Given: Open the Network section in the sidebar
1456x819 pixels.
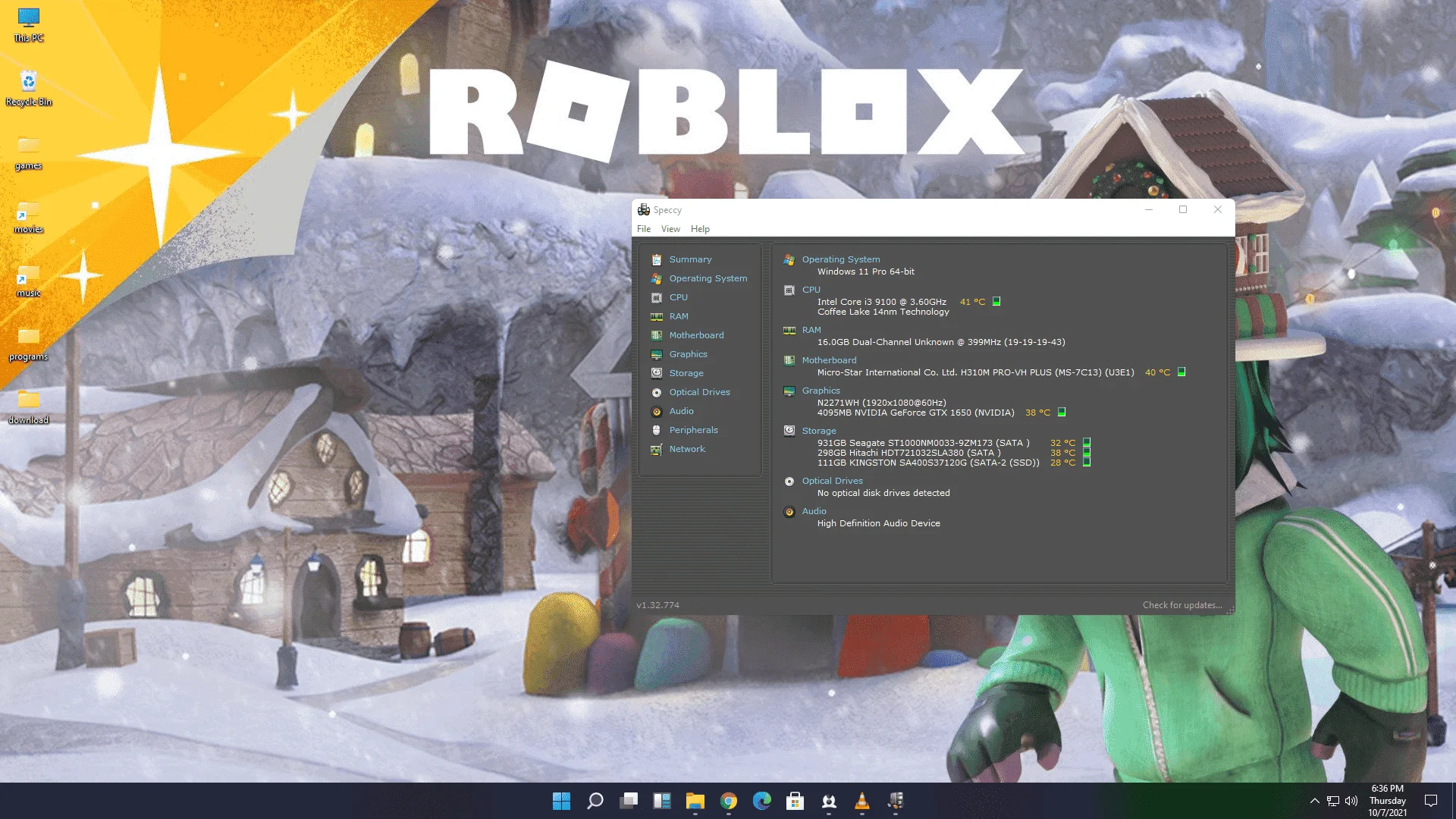Looking at the screenshot, I should pos(687,449).
